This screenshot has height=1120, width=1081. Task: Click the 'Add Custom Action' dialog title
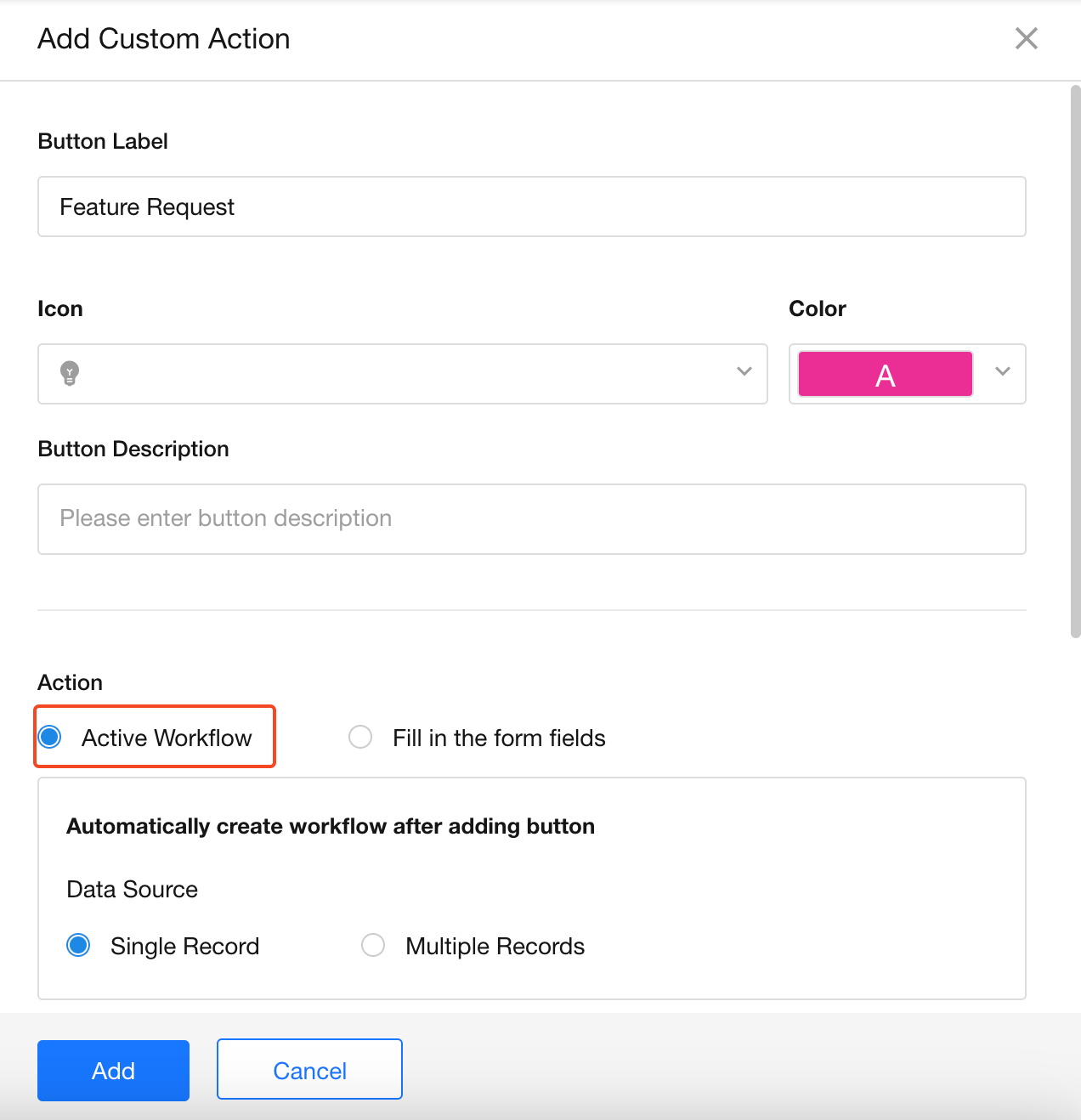(164, 39)
